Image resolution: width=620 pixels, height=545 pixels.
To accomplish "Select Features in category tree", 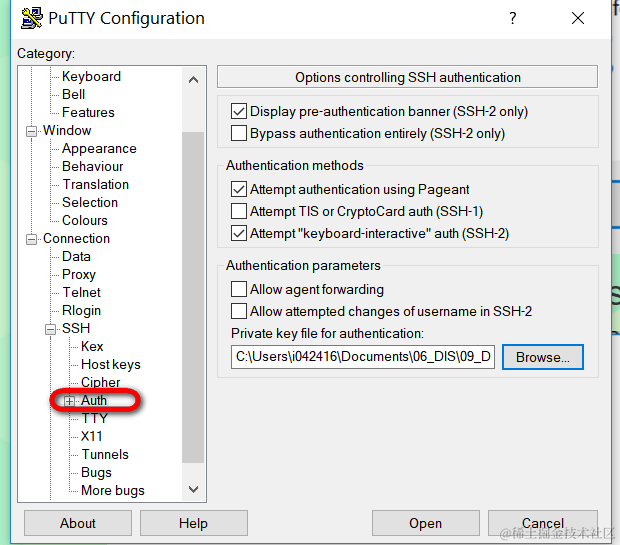I will click(x=88, y=112).
